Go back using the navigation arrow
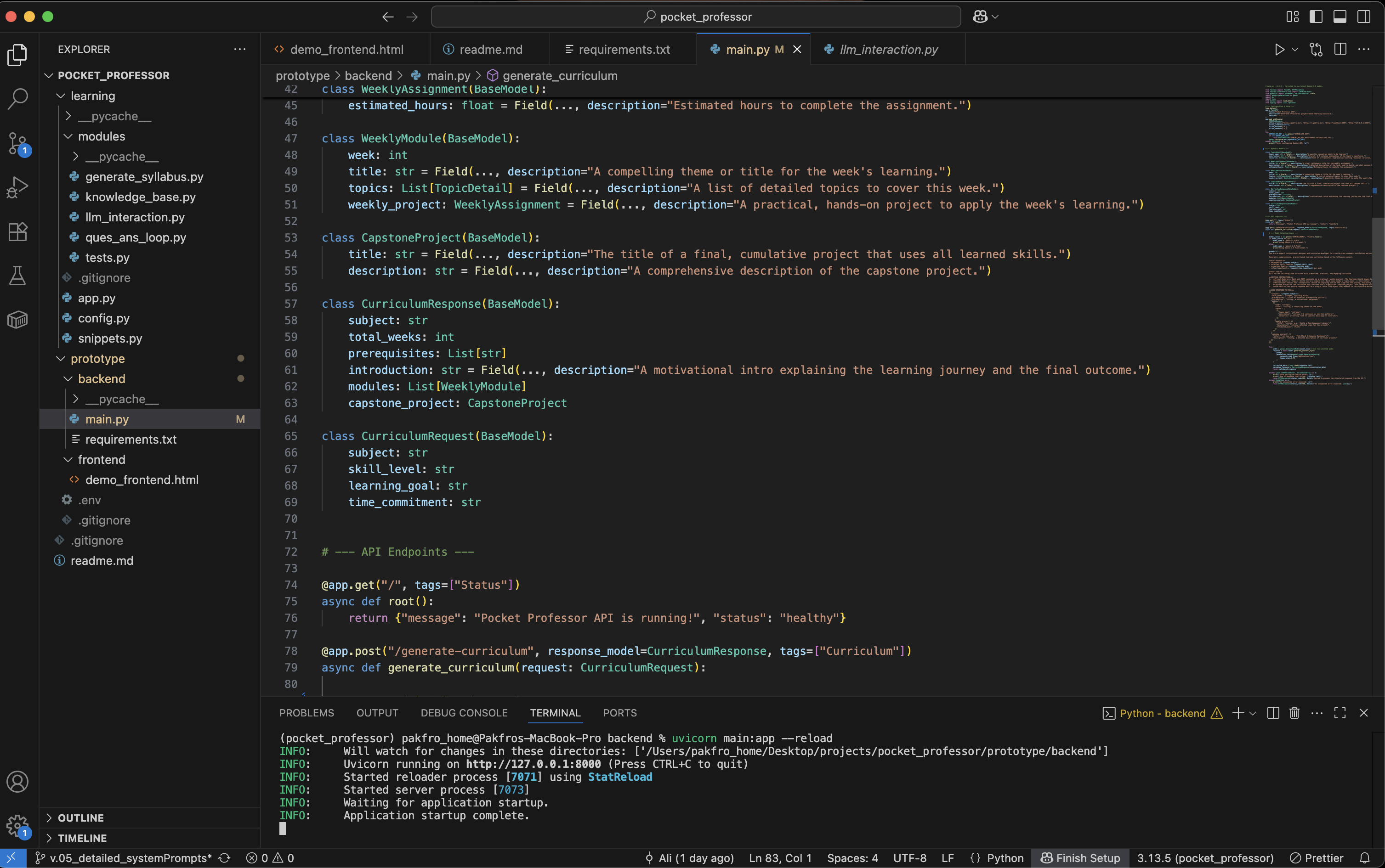The height and width of the screenshot is (868, 1385). pyautogui.click(x=388, y=17)
